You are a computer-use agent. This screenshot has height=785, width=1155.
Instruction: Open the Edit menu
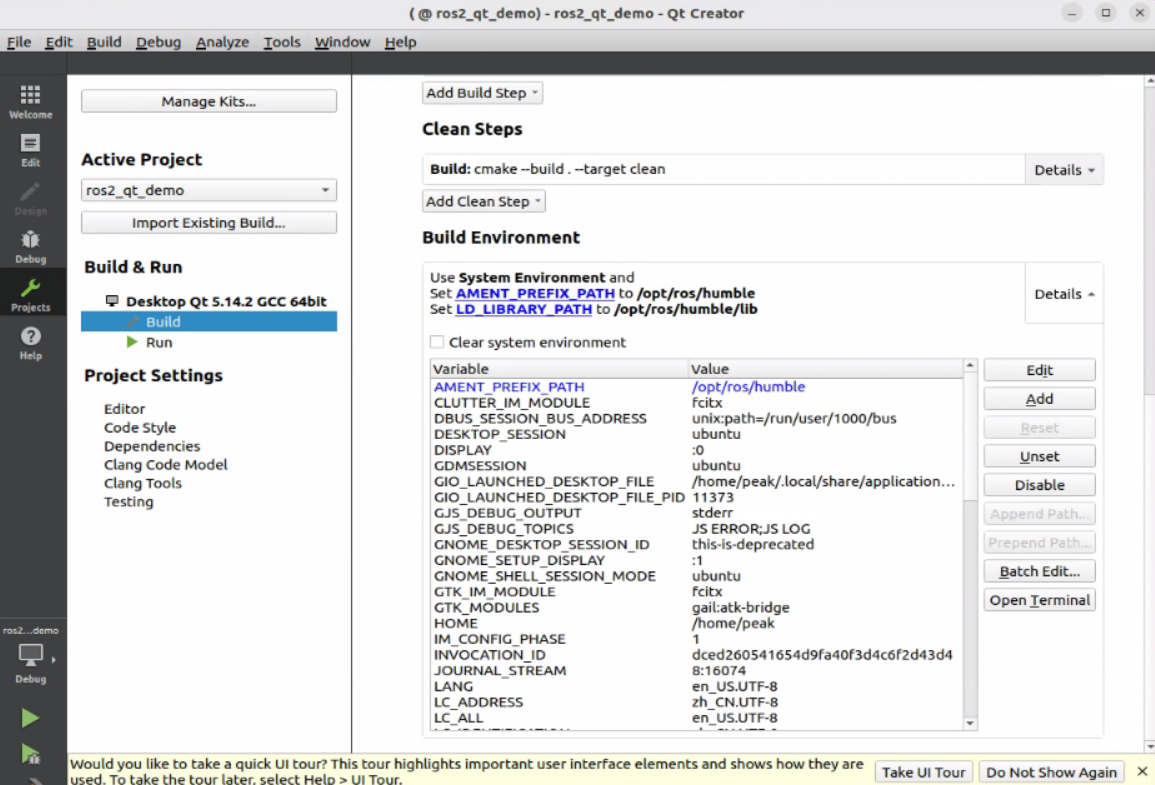58,42
